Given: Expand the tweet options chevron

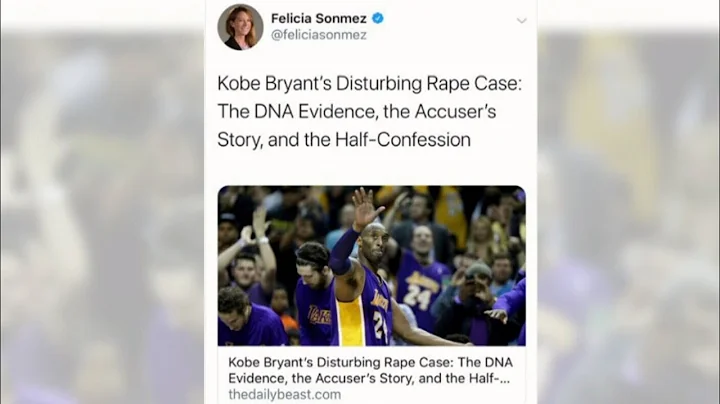Looking at the screenshot, I should pyautogui.click(x=520, y=20).
